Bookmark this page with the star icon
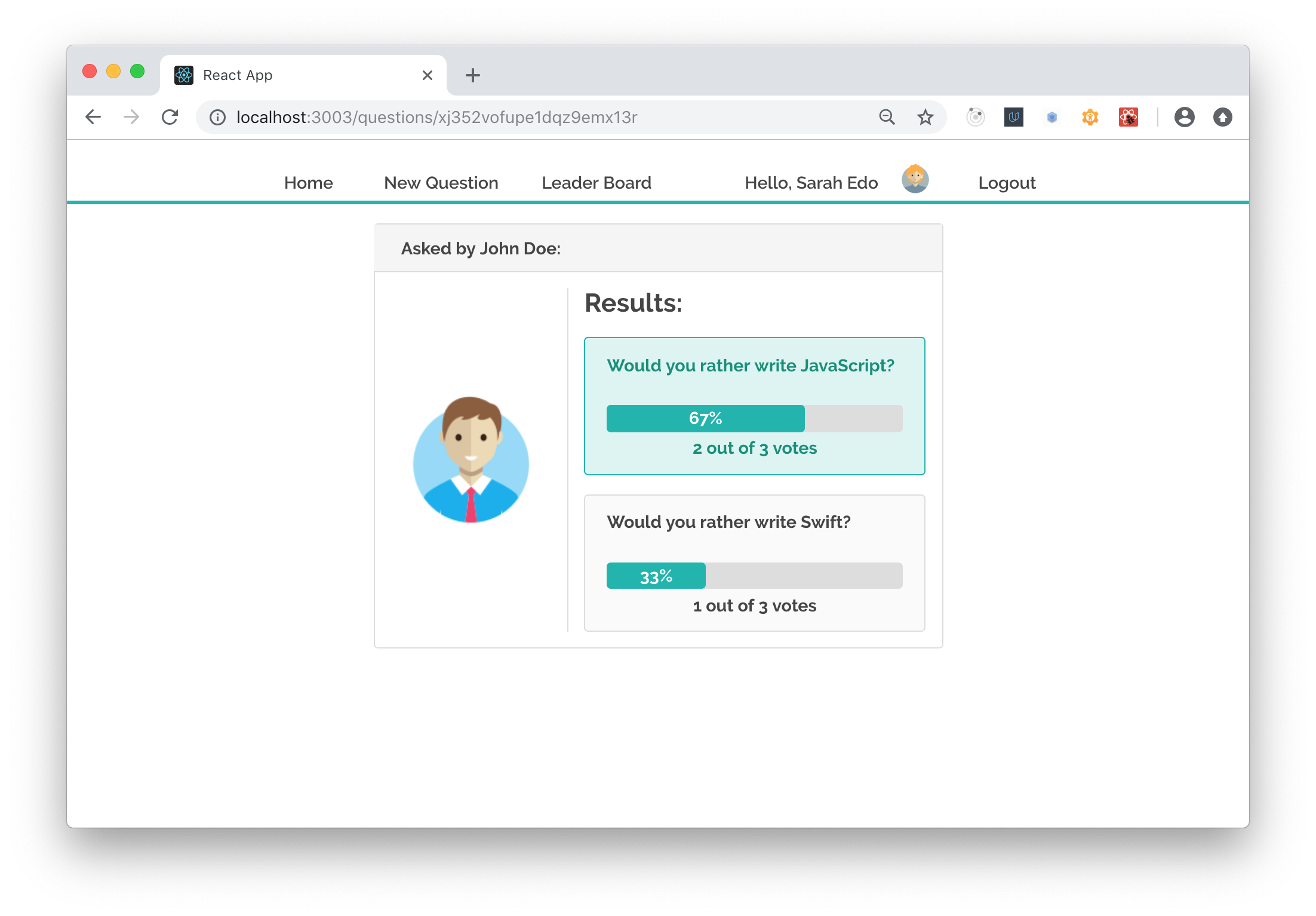 (925, 117)
